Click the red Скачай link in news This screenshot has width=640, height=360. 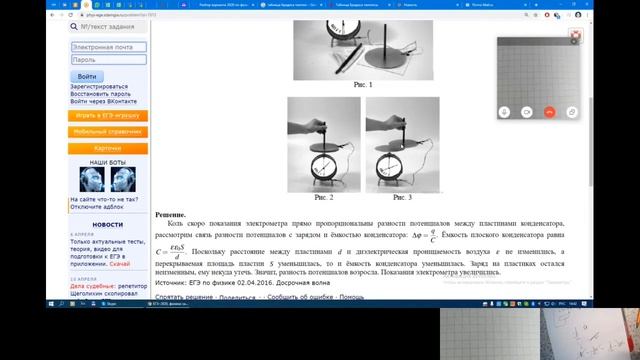[120, 264]
